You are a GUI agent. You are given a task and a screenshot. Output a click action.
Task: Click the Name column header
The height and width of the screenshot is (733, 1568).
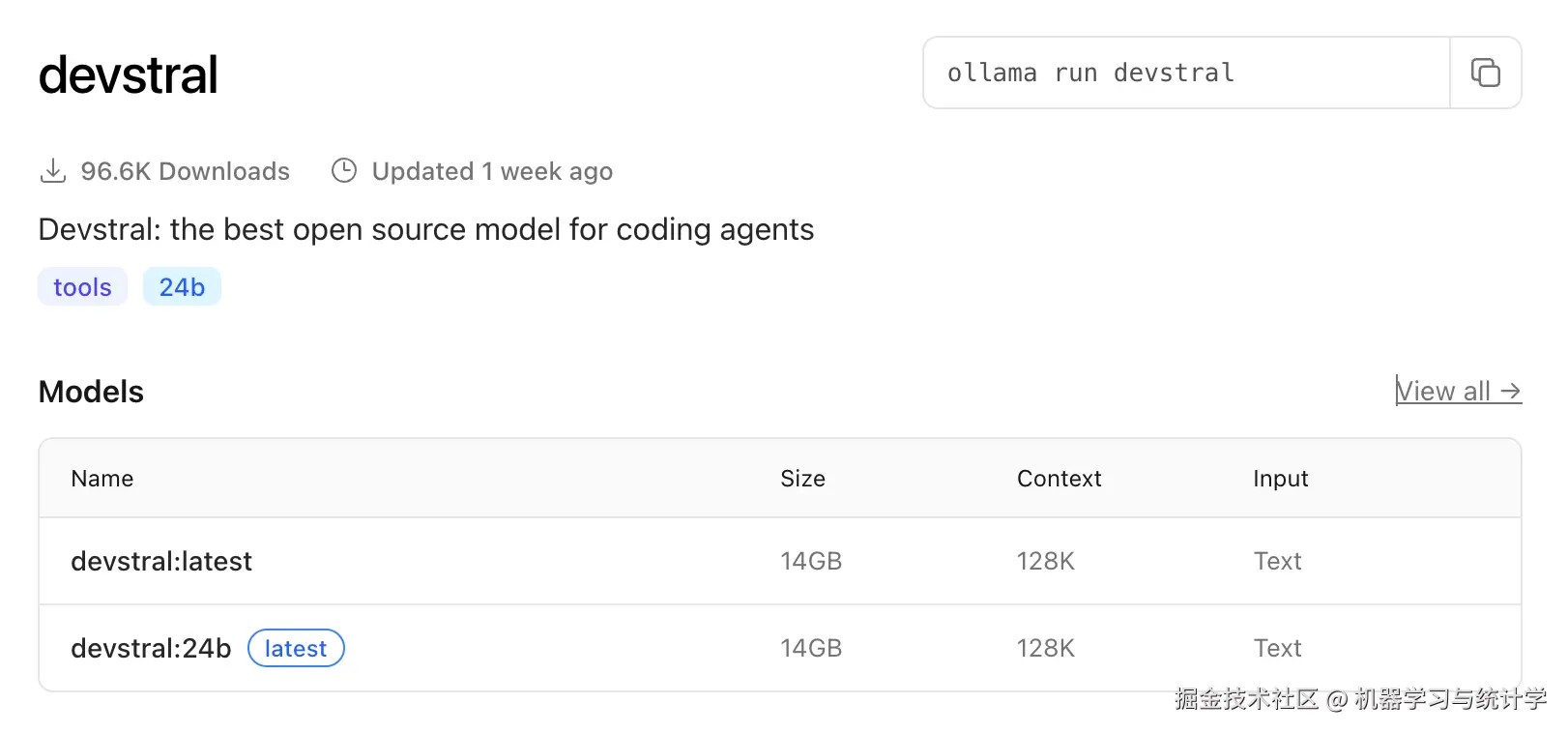click(x=102, y=479)
